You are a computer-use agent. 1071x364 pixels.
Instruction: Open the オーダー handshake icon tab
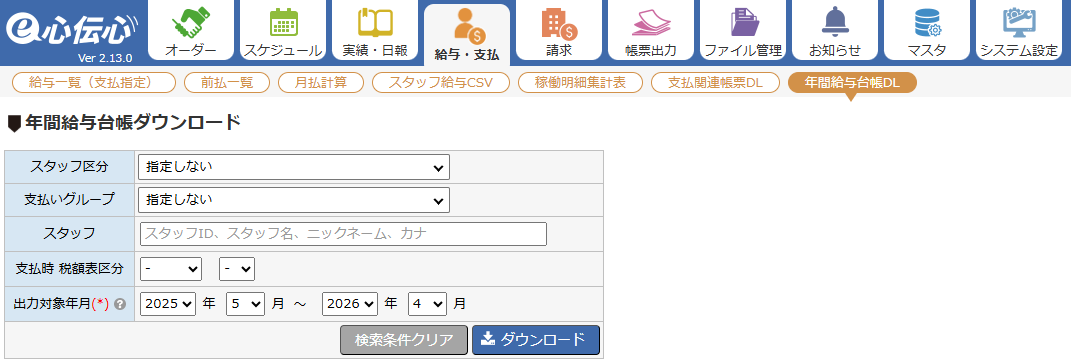click(191, 30)
